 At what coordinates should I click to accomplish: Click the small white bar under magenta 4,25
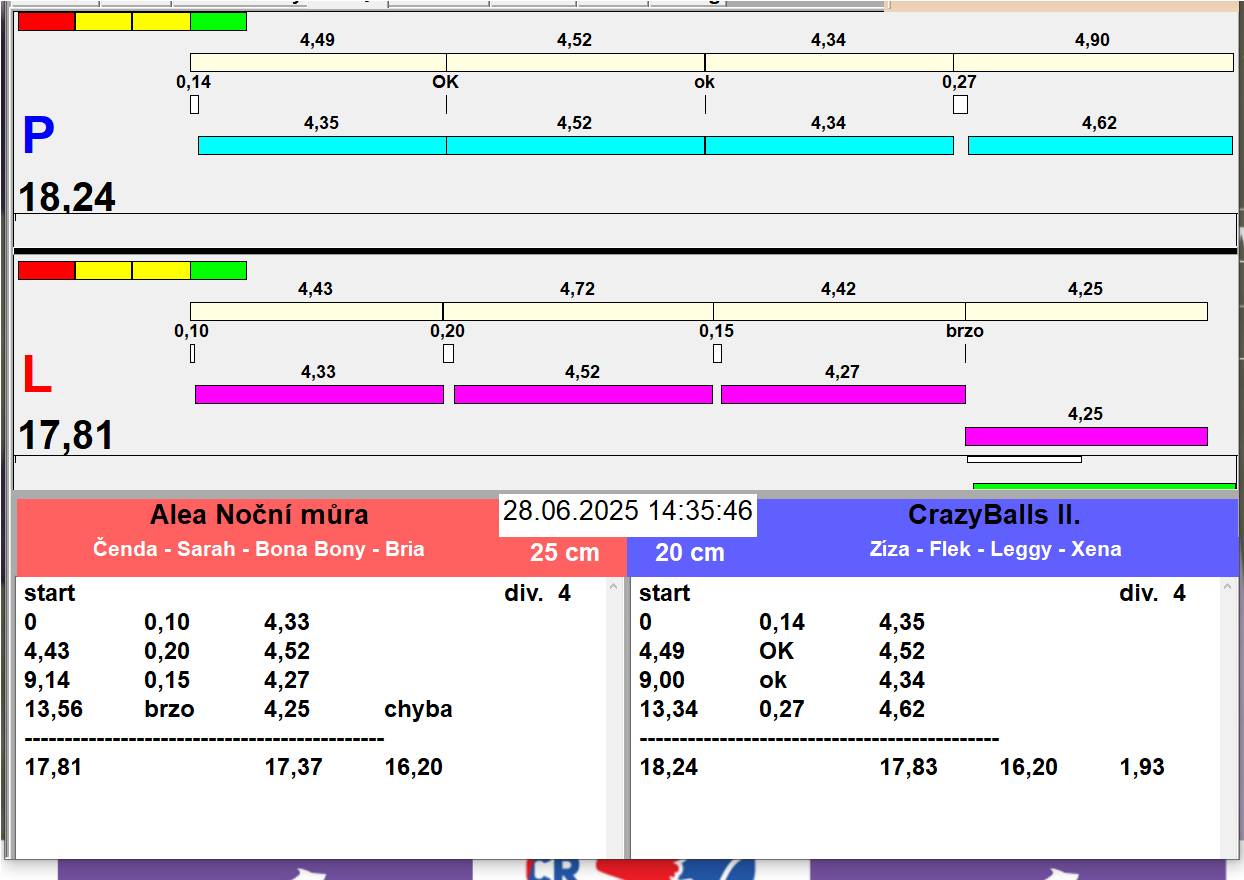(1024, 460)
